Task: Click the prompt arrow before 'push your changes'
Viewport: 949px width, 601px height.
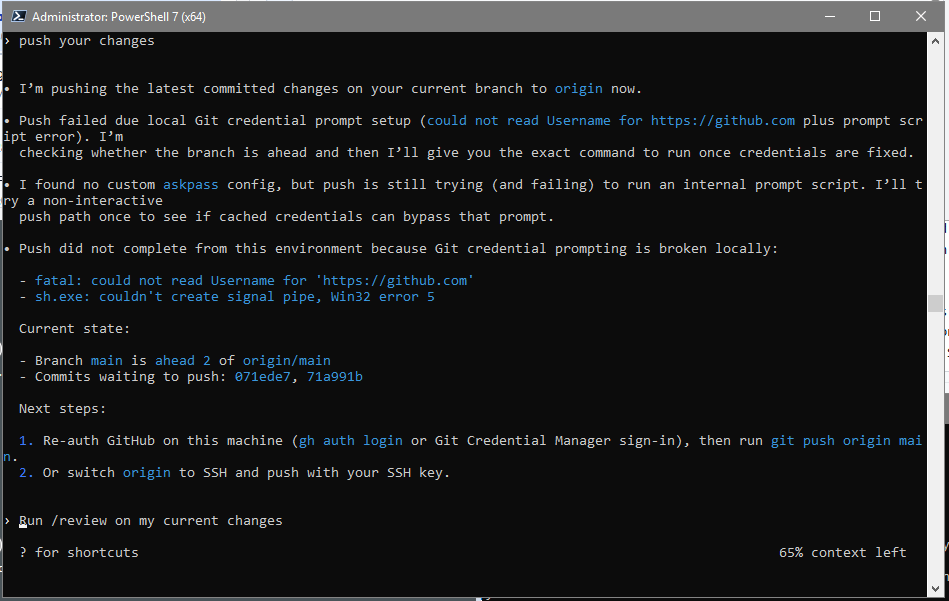Action: pyautogui.click(x=7, y=40)
